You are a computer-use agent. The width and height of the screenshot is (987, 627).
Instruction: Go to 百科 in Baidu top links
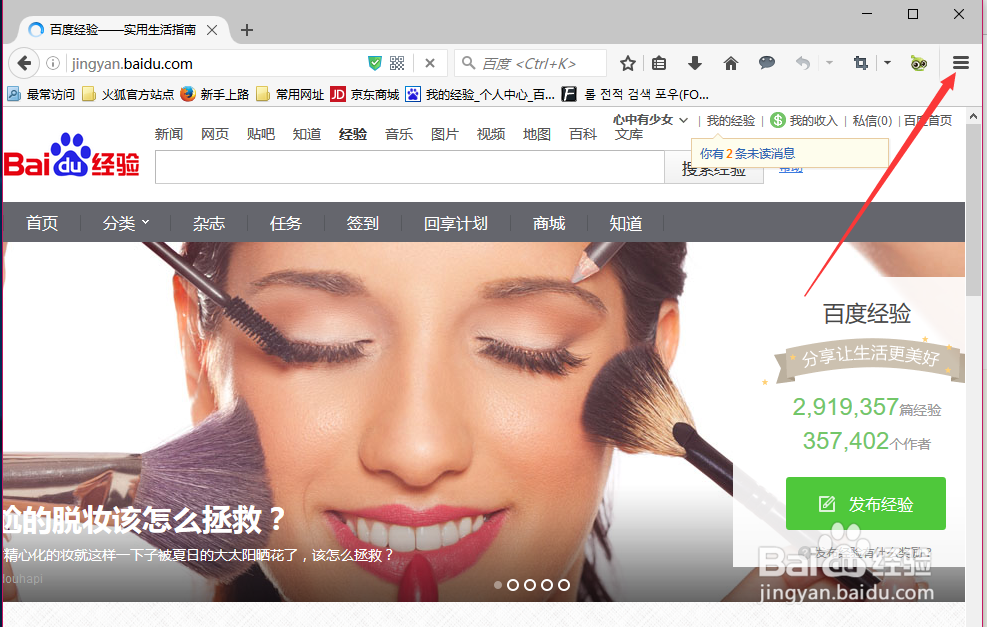pyautogui.click(x=582, y=134)
